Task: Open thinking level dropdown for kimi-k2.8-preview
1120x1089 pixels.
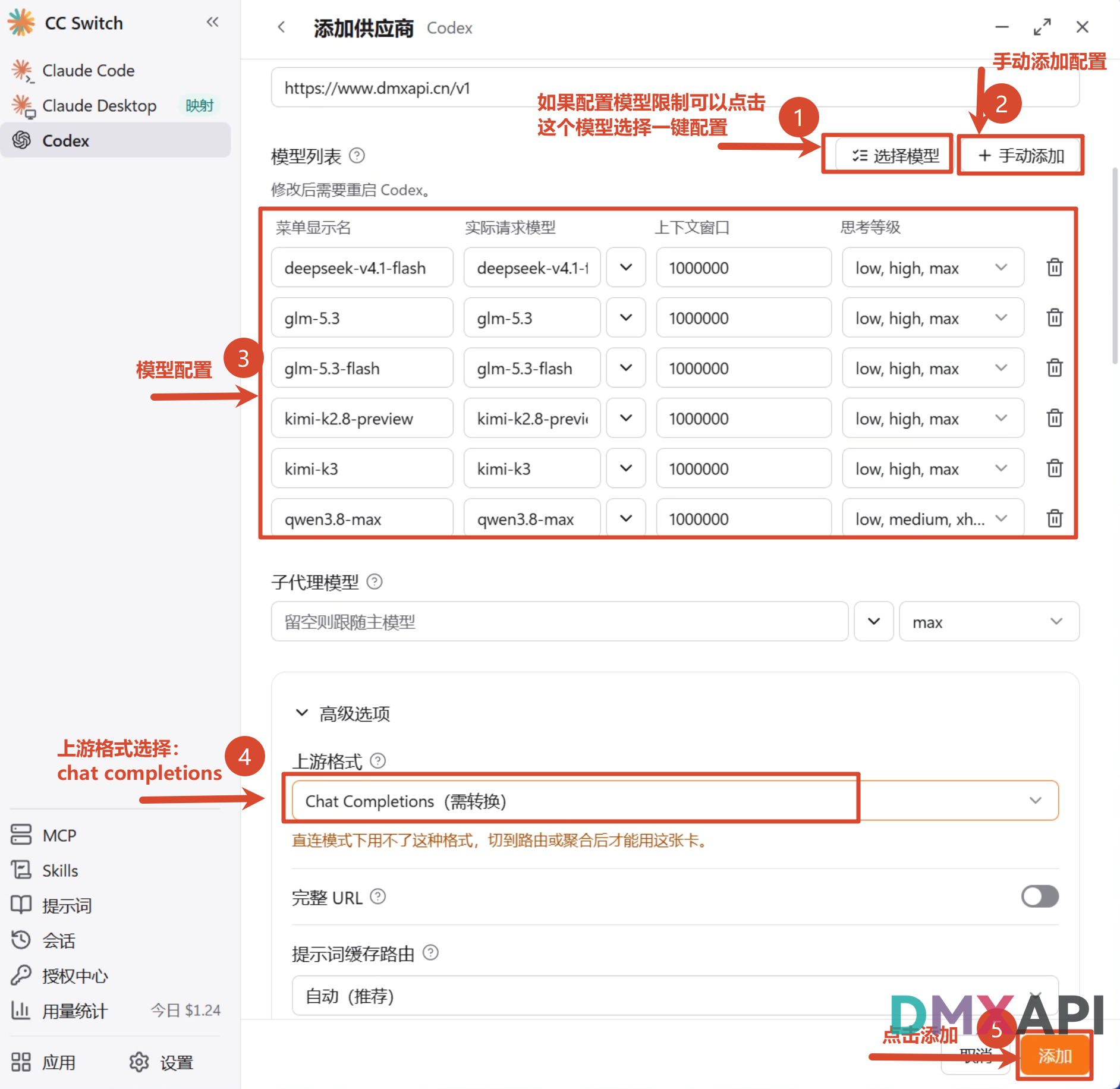Action: click(x=932, y=418)
